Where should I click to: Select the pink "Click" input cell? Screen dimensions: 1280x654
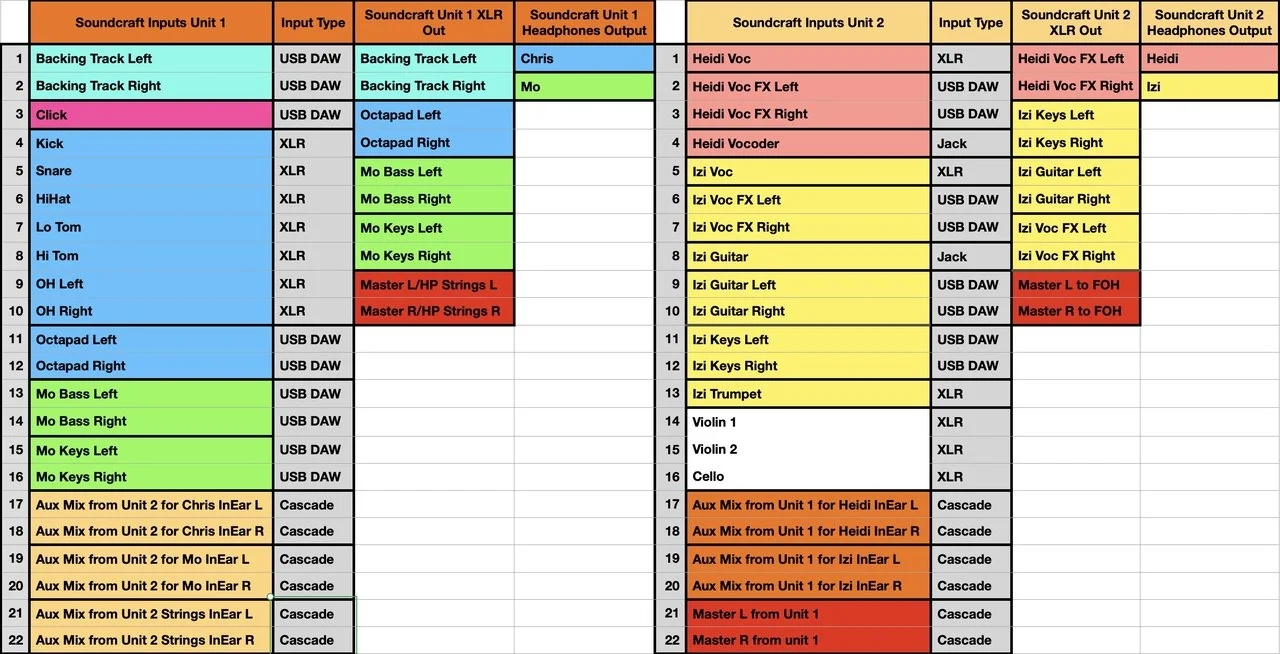(x=151, y=115)
